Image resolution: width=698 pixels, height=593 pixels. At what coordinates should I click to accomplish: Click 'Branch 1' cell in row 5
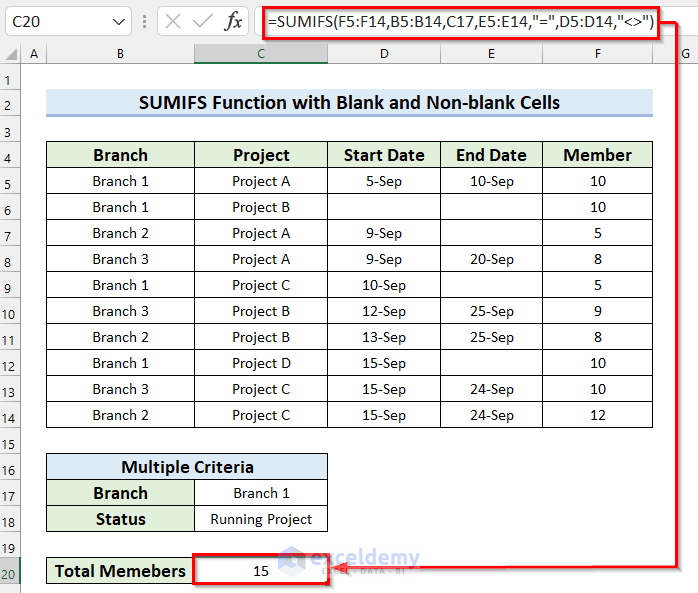point(120,181)
